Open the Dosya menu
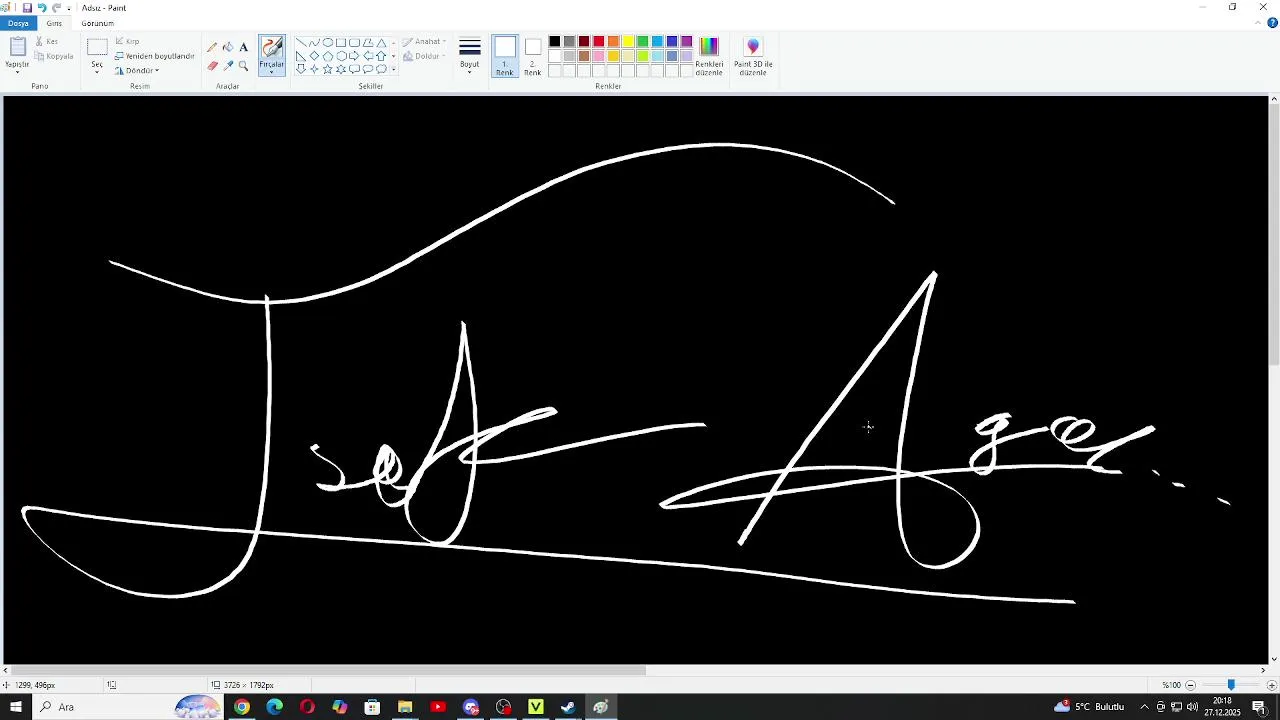This screenshot has width=1280, height=720. (x=18, y=23)
